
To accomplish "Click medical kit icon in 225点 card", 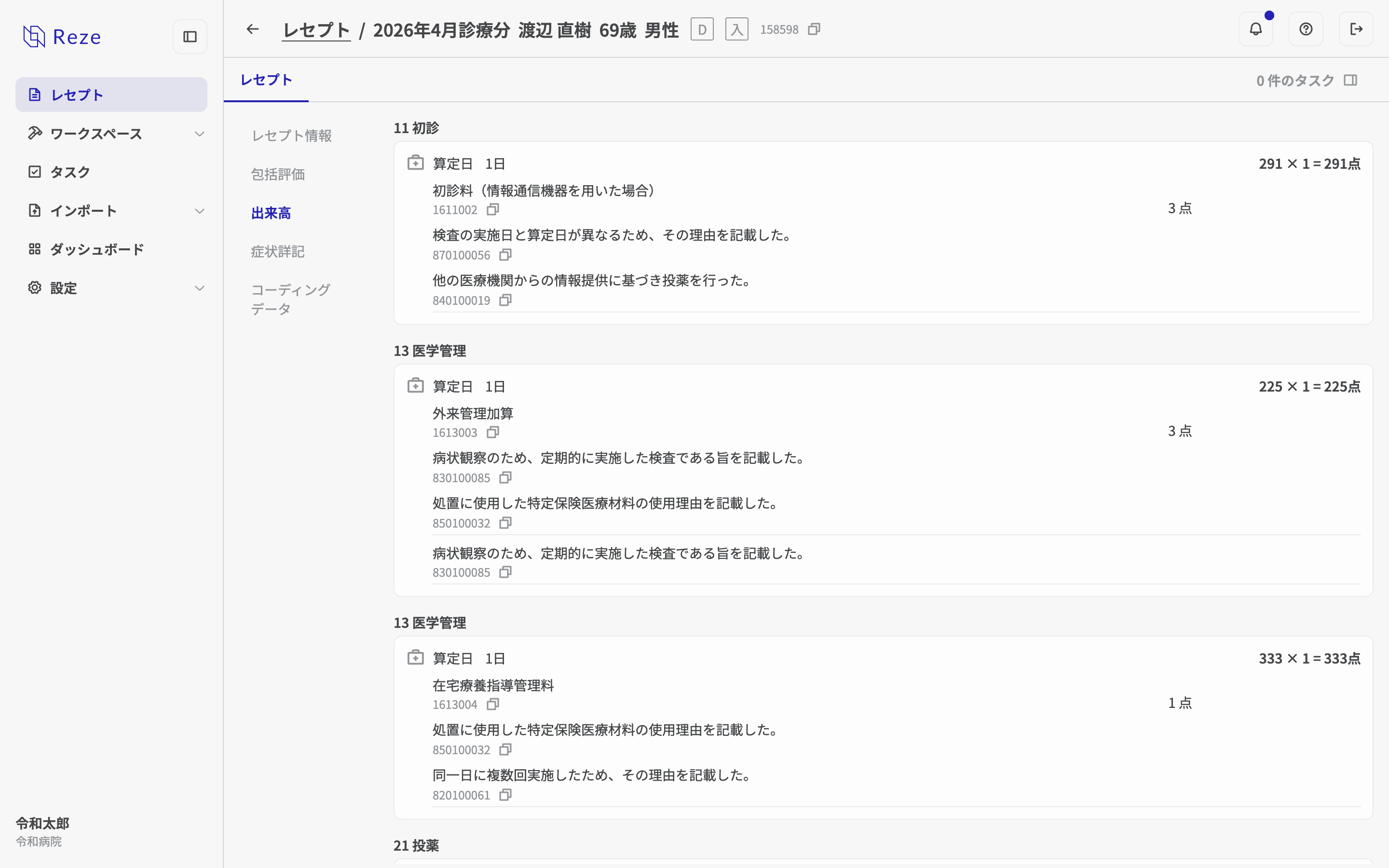I will pos(416,386).
